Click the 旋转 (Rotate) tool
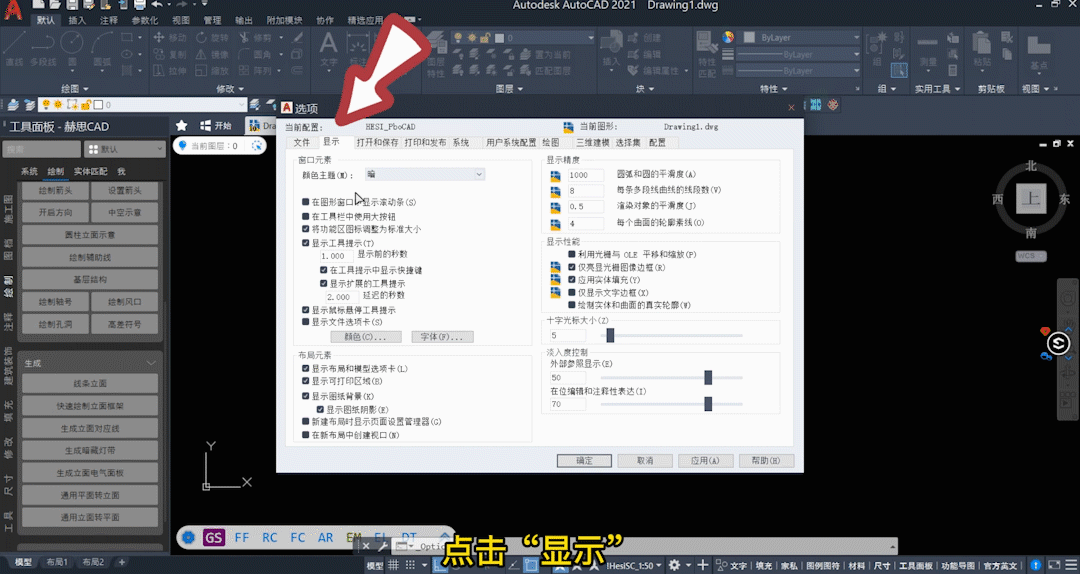This screenshot has height=574, width=1080. click(x=212, y=38)
